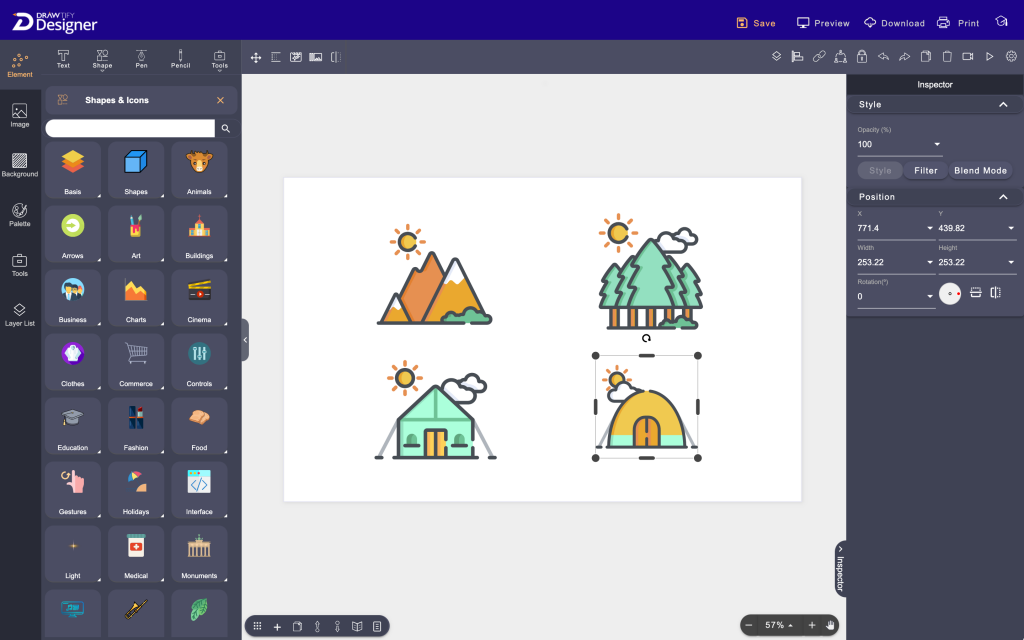The width and height of the screenshot is (1024, 640).
Task: Select the Background panel in the sidebar
Action: [20, 166]
